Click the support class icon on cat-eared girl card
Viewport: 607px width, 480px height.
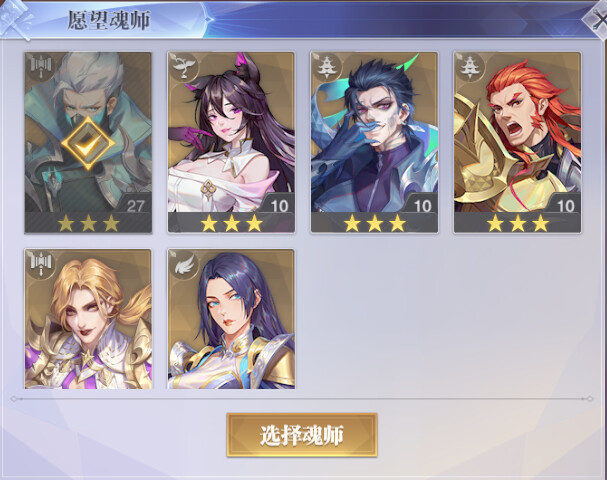click(x=184, y=67)
